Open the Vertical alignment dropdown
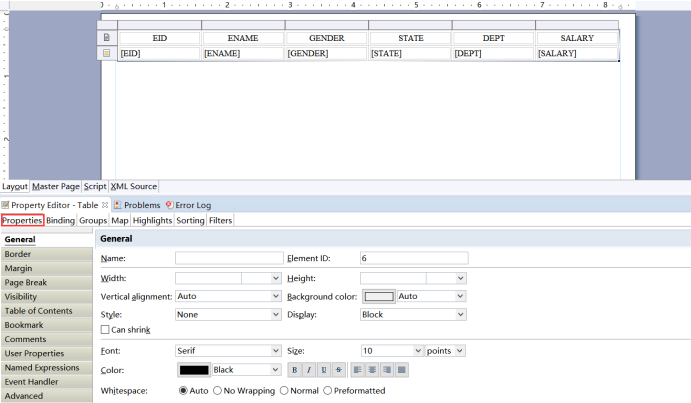This screenshot has width=691, height=403. pyautogui.click(x=228, y=296)
